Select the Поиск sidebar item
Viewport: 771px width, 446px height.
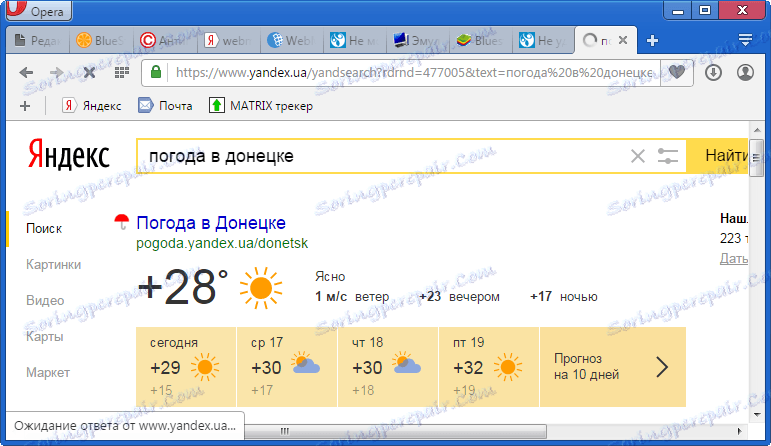click(x=44, y=229)
